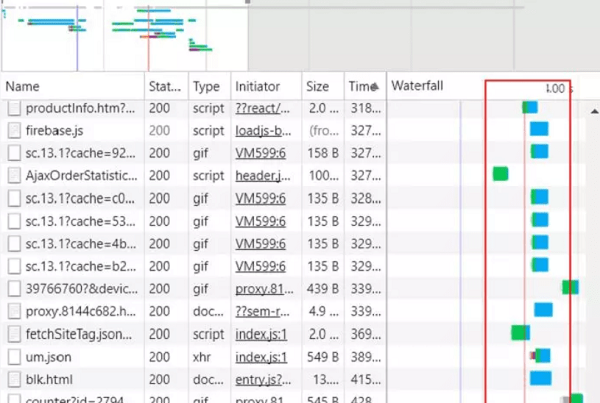Click the file icon for fetchSiteTag.json
Image resolution: width=600 pixels, height=403 pixels.
[x=14, y=333]
